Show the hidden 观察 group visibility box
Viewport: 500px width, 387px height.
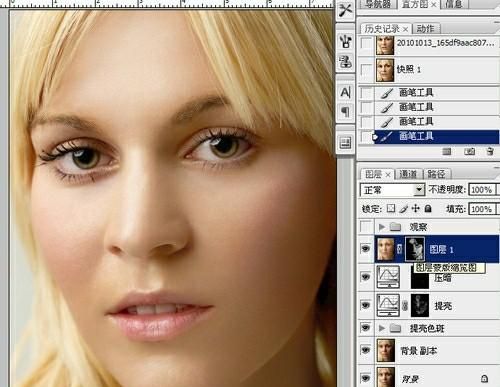coord(366,227)
